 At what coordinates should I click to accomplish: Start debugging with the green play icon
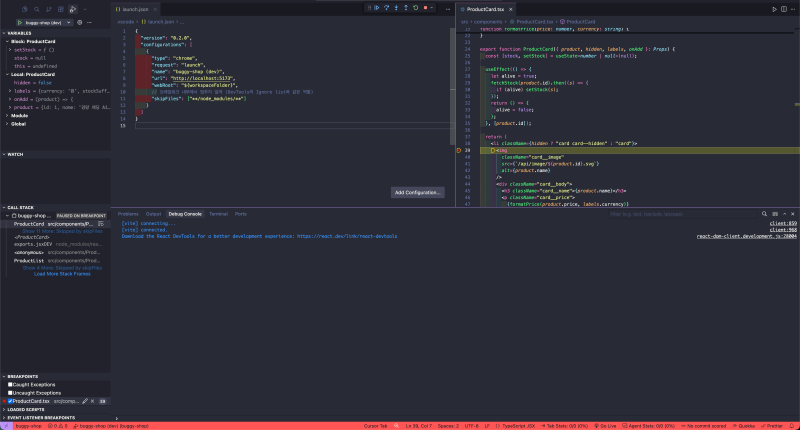click(19, 22)
